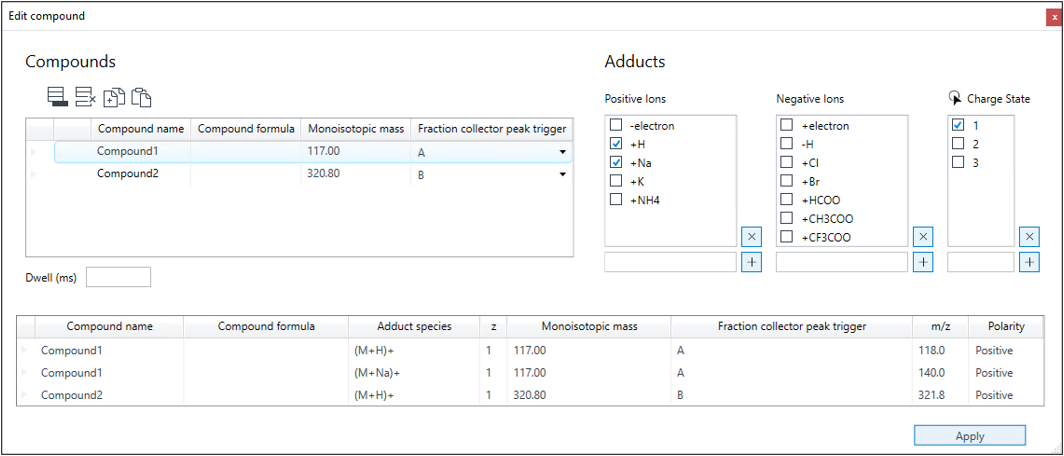Image resolution: width=1064 pixels, height=456 pixels.
Task: Open peak trigger dropdown for Compound1
Action: (562, 153)
